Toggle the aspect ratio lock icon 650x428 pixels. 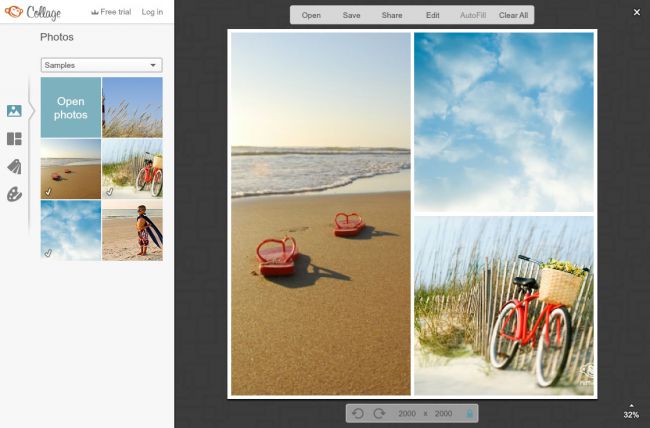[x=470, y=413]
